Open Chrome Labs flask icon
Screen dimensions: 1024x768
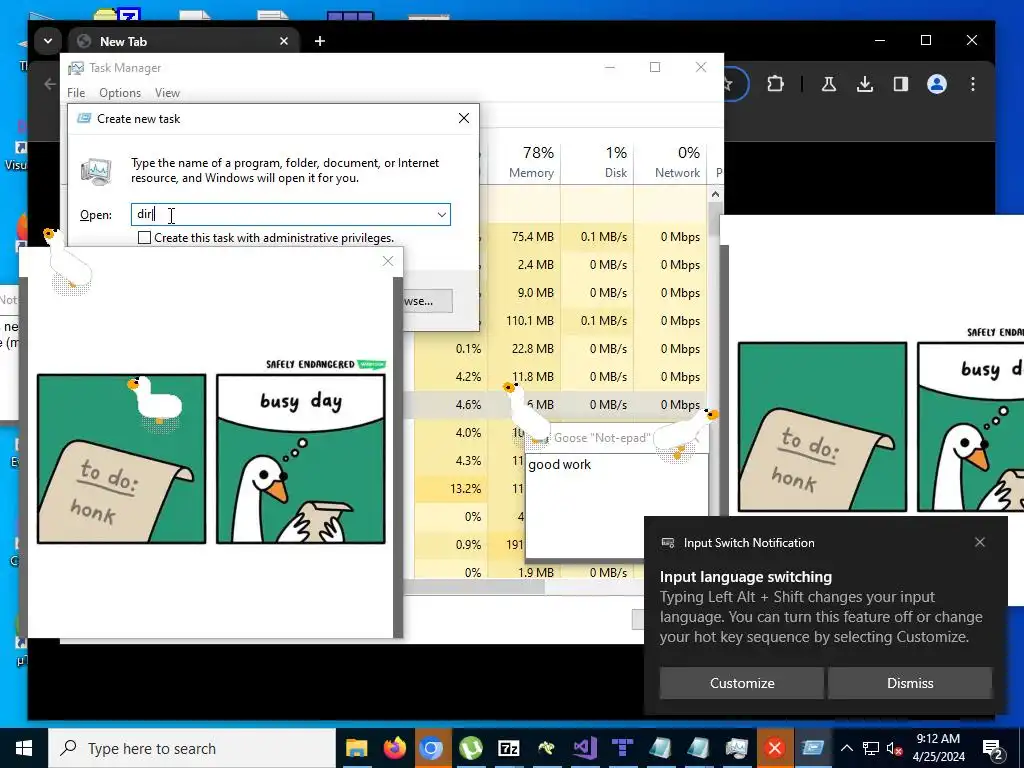click(x=829, y=84)
